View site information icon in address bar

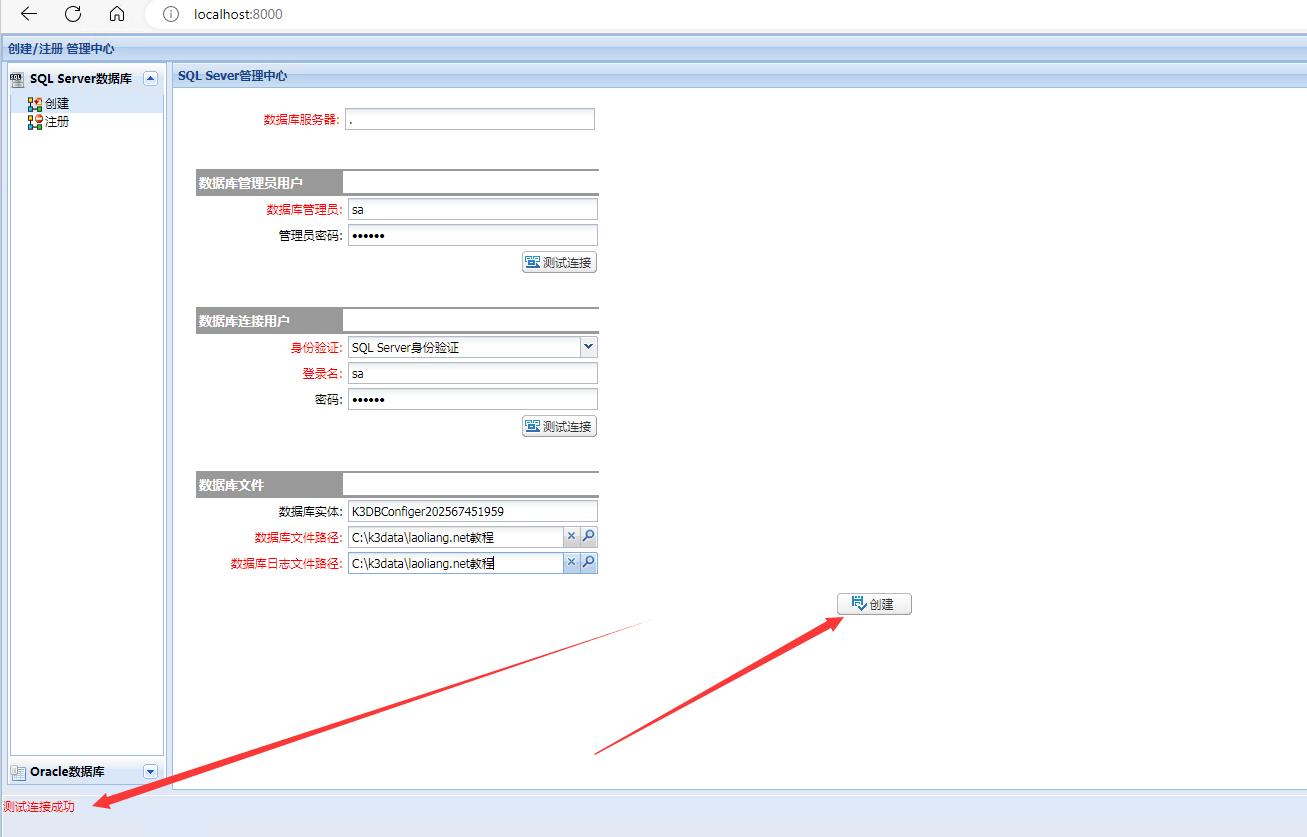click(171, 14)
